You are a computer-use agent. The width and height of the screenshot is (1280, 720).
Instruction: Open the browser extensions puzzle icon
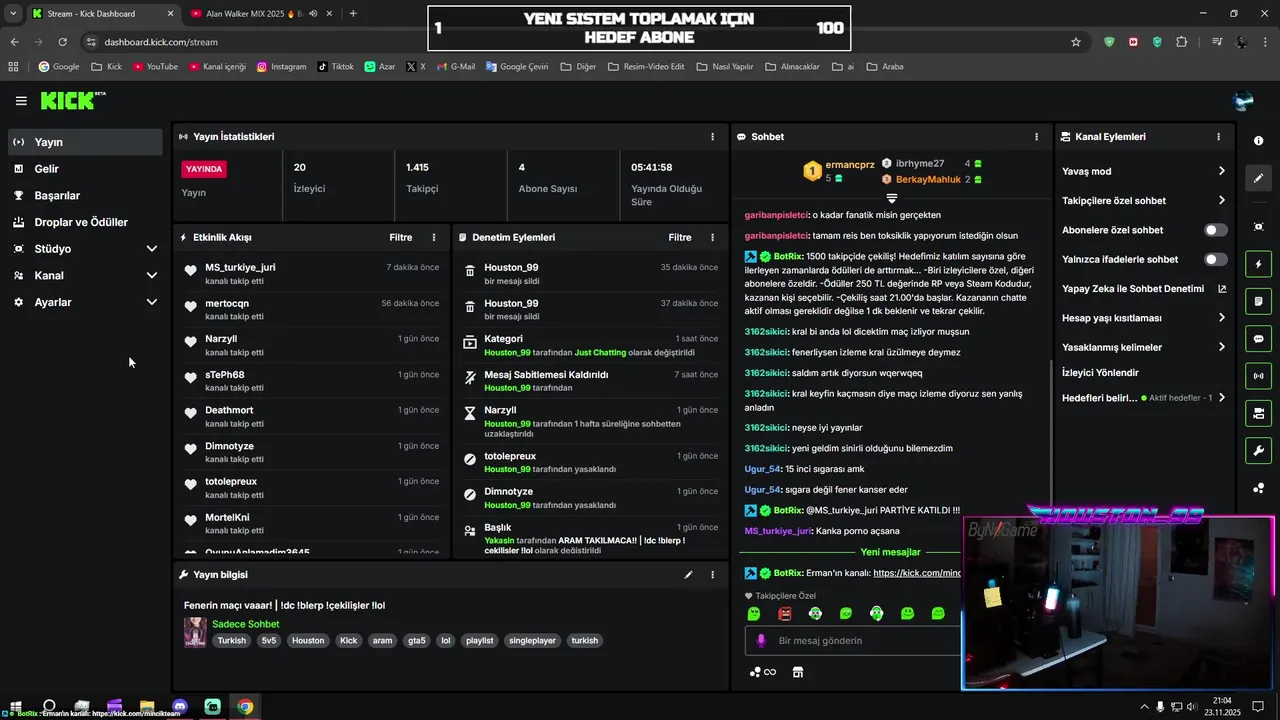coord(1182,42)
